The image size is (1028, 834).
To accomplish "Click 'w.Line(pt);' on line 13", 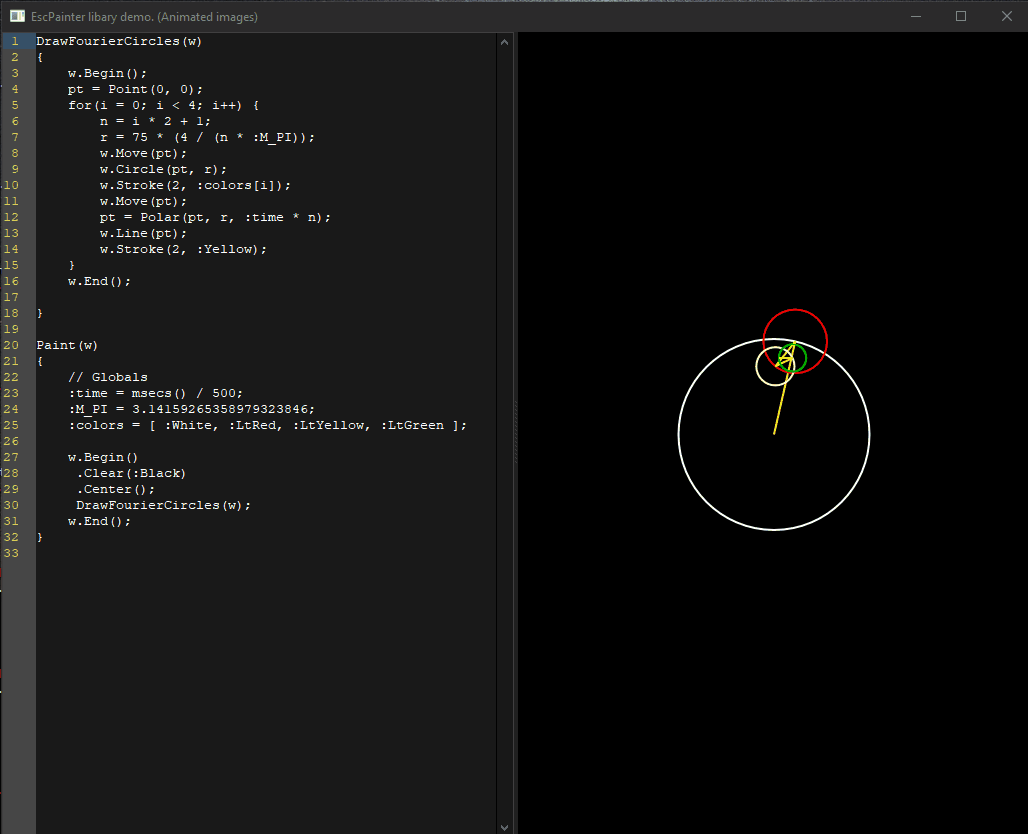I will [143, 233].
